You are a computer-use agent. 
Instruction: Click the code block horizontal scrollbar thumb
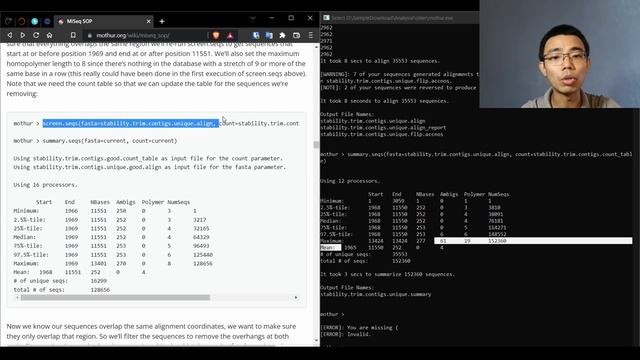(x=115, y=298)
